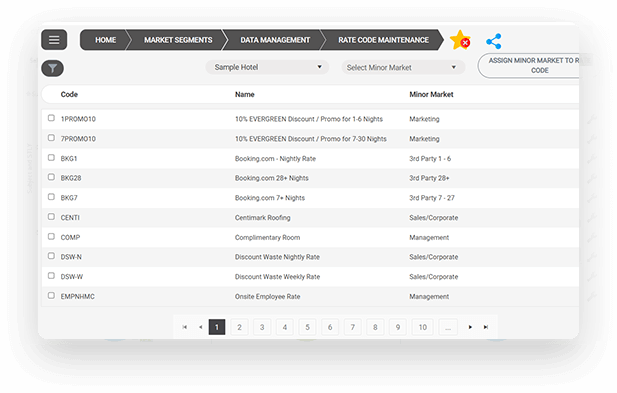The image size is (617, 393).
Task: Navigate to Market Segments breadcrumb
Action: click(x=178, y=40)
